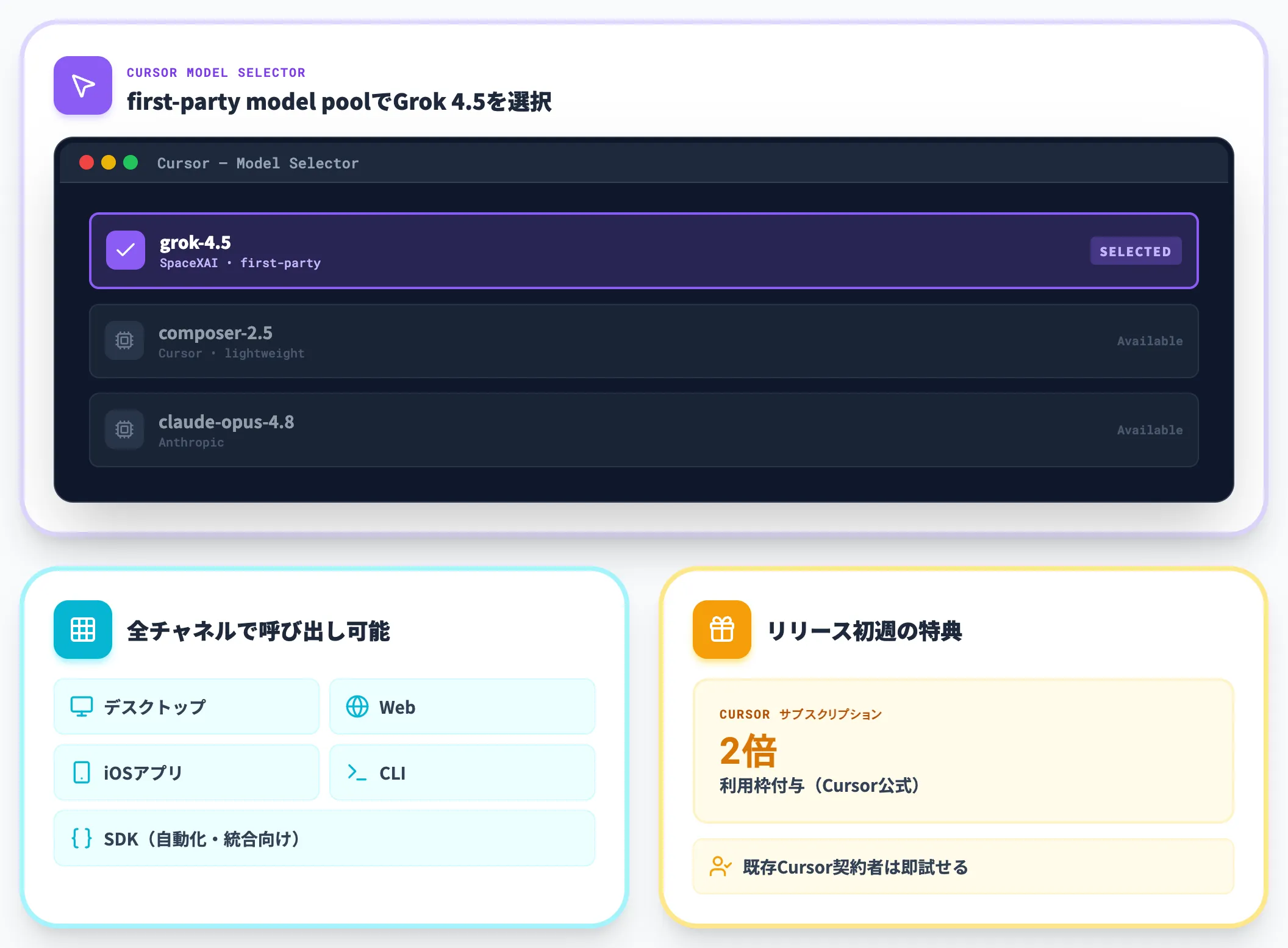Click the green maximize window dot
1288x948 pixels.
click(131, 162)
